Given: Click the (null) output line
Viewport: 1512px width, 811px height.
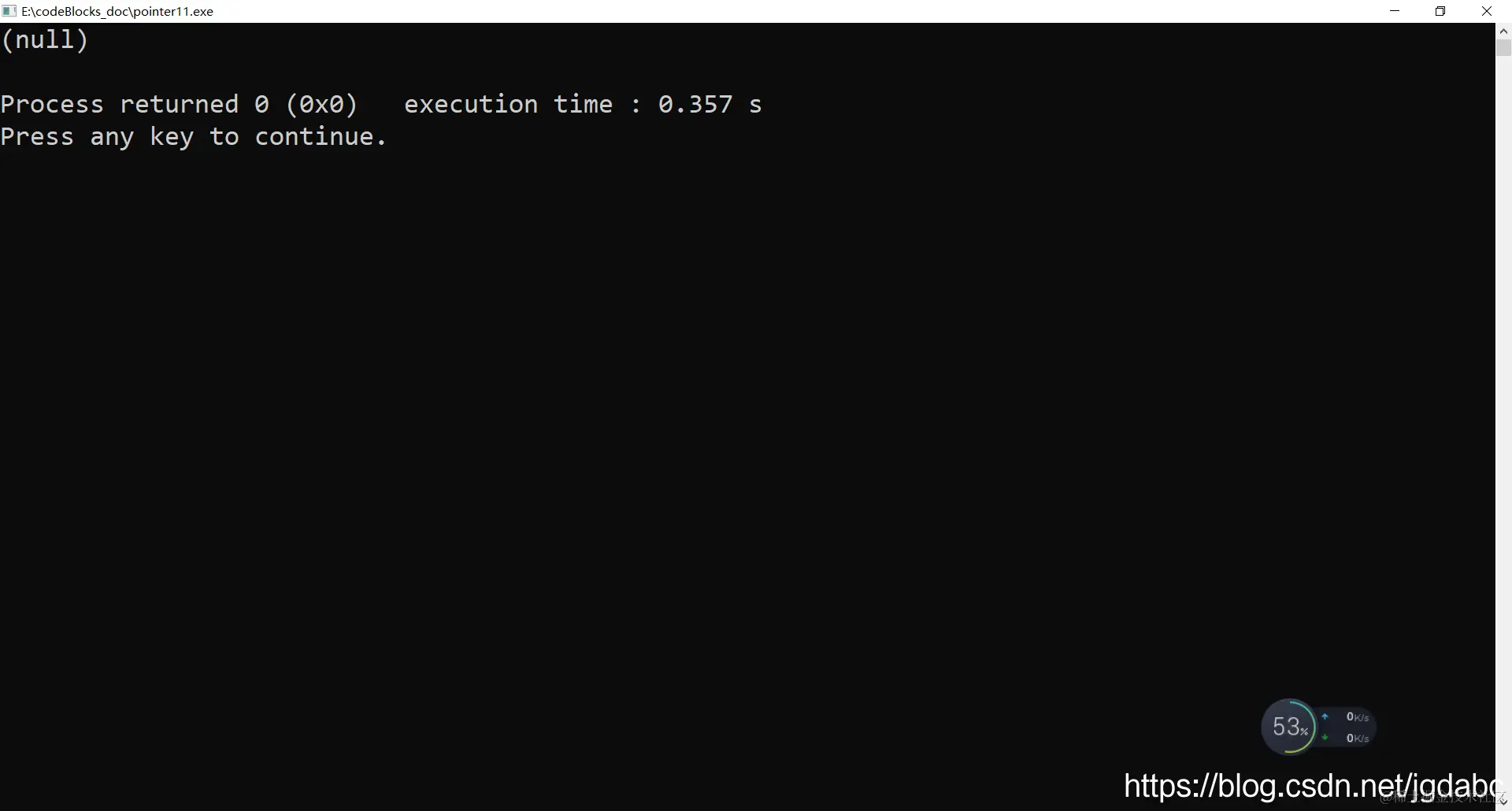Looking at the screenshot, I should [x=45, y=39].
